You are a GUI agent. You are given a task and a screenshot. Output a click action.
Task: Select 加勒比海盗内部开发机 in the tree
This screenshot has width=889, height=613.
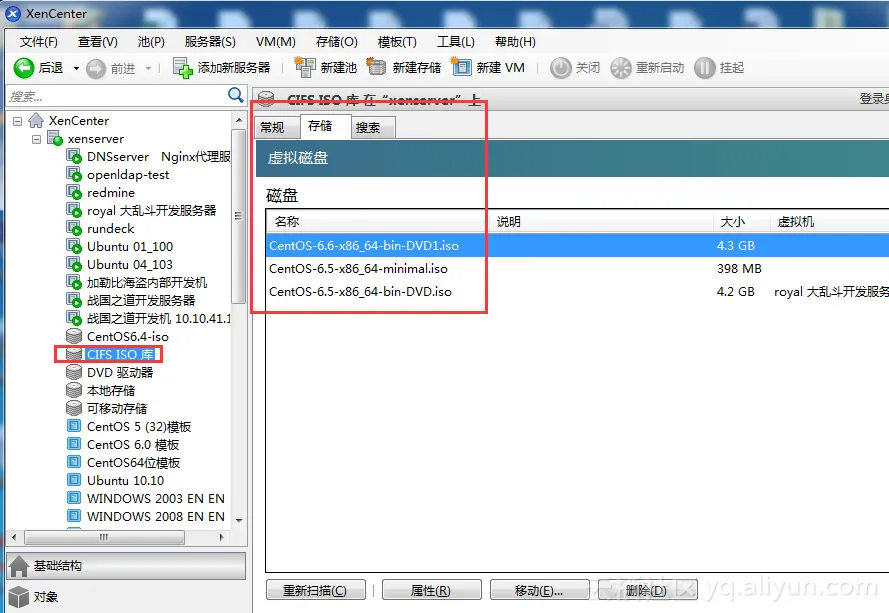[x=147, y=282]
